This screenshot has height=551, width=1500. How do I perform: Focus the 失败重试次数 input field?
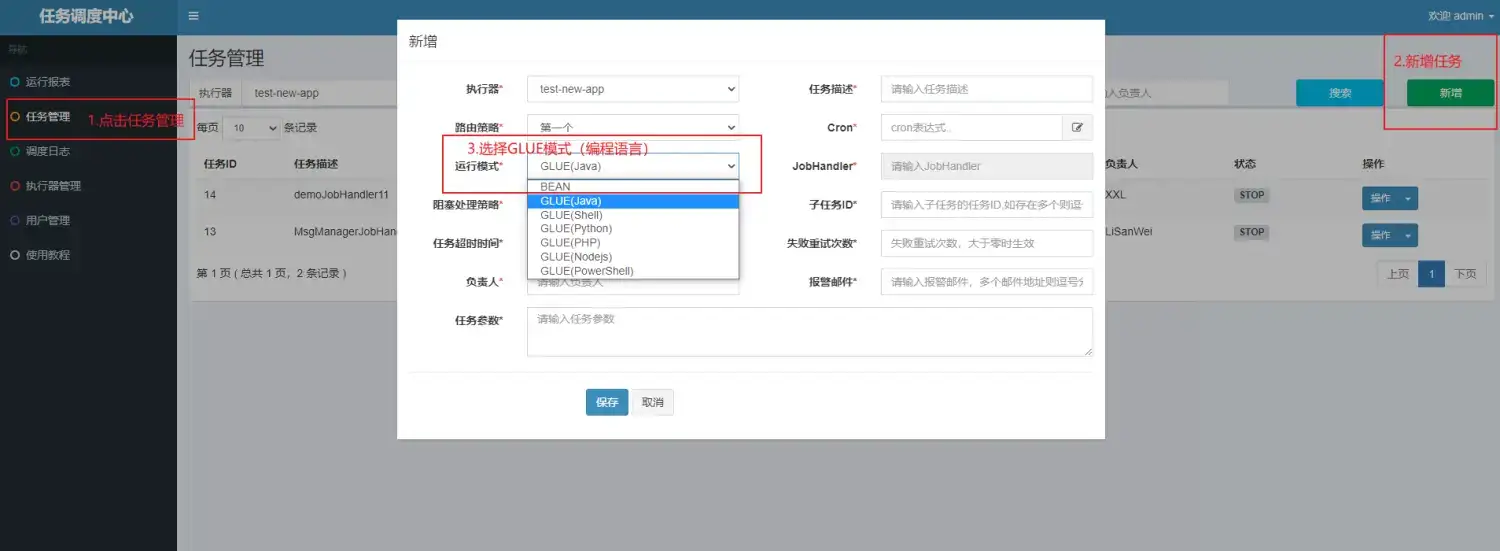[x=987, y=243]
